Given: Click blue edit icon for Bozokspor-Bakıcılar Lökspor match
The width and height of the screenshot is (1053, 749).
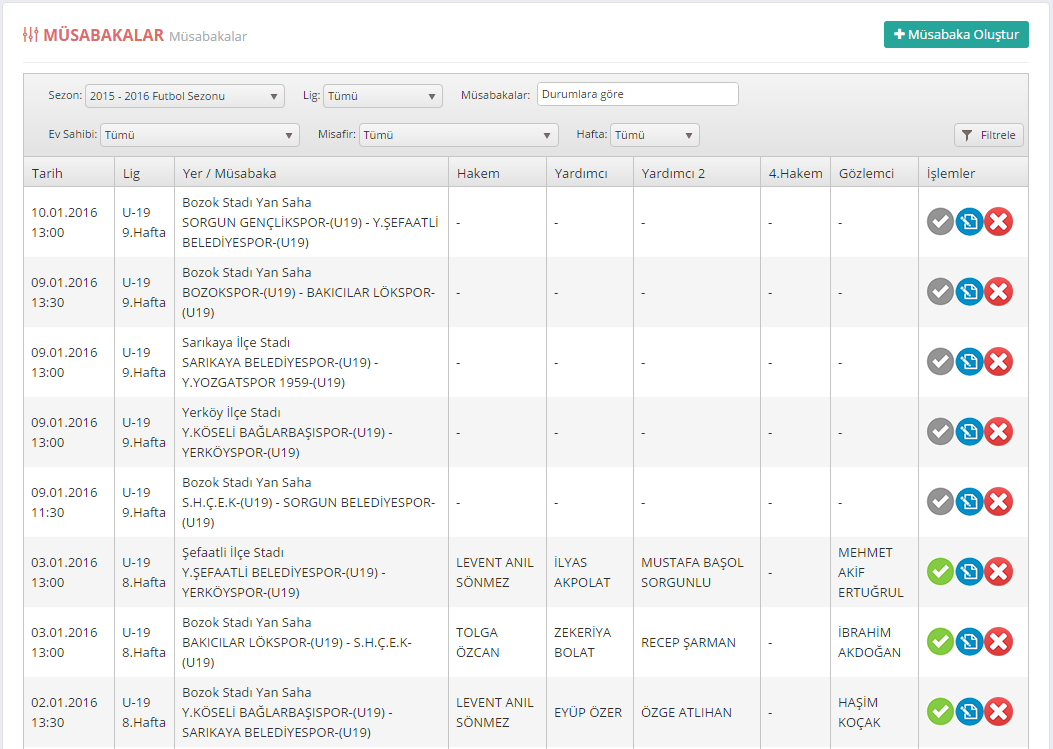Looking at the screenshot, I should 969,292.
